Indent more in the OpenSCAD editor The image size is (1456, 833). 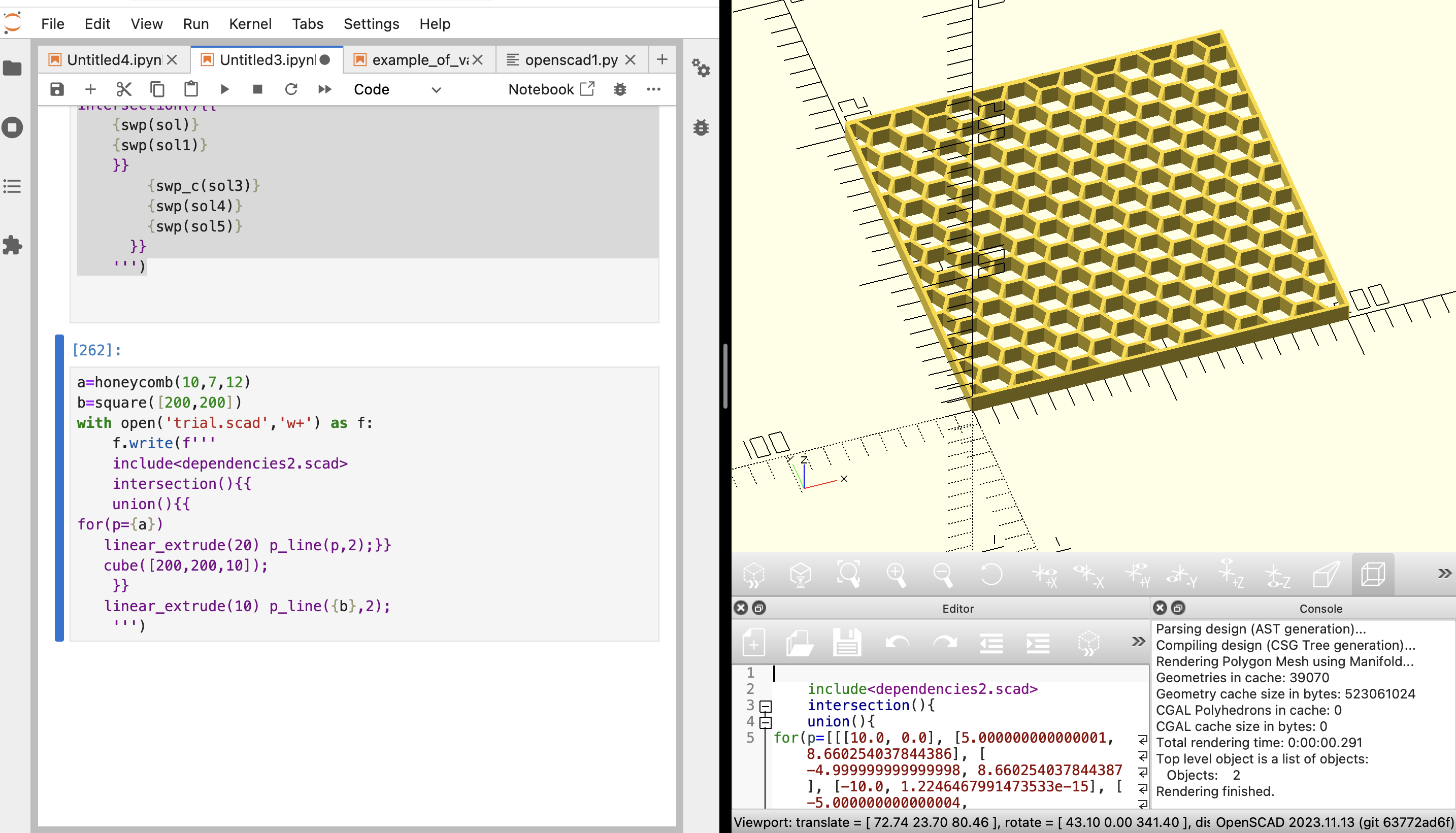point(1037,643)
